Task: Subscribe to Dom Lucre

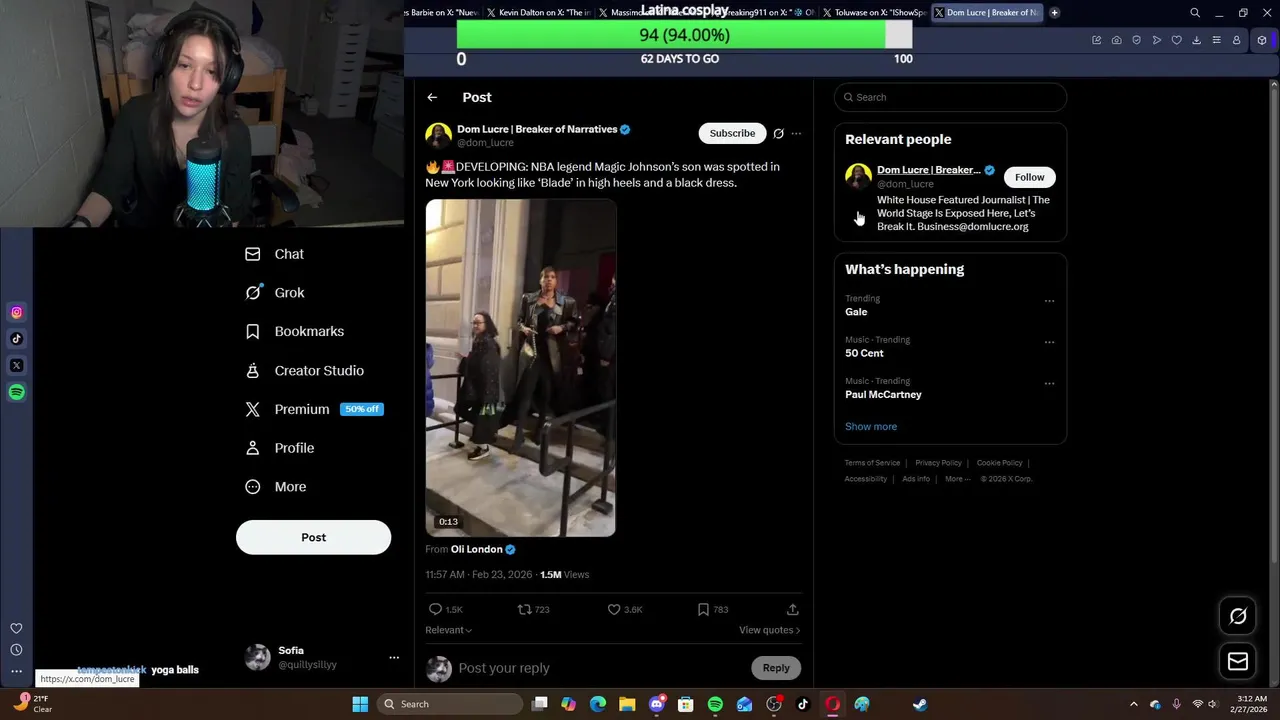Action: 732,133
